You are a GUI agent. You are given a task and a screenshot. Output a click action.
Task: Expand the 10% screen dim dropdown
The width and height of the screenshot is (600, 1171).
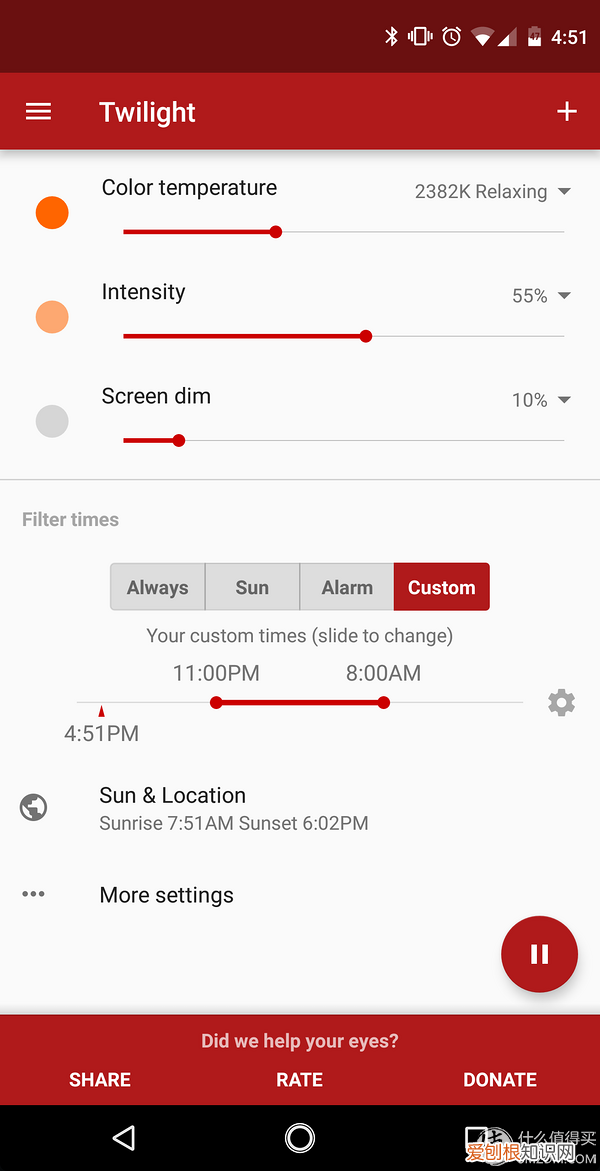point(541,400)
